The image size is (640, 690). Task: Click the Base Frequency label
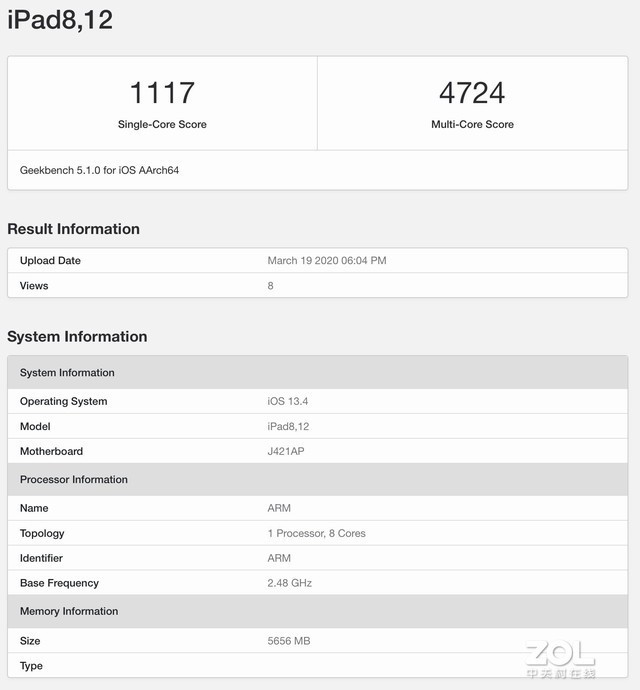59,583
